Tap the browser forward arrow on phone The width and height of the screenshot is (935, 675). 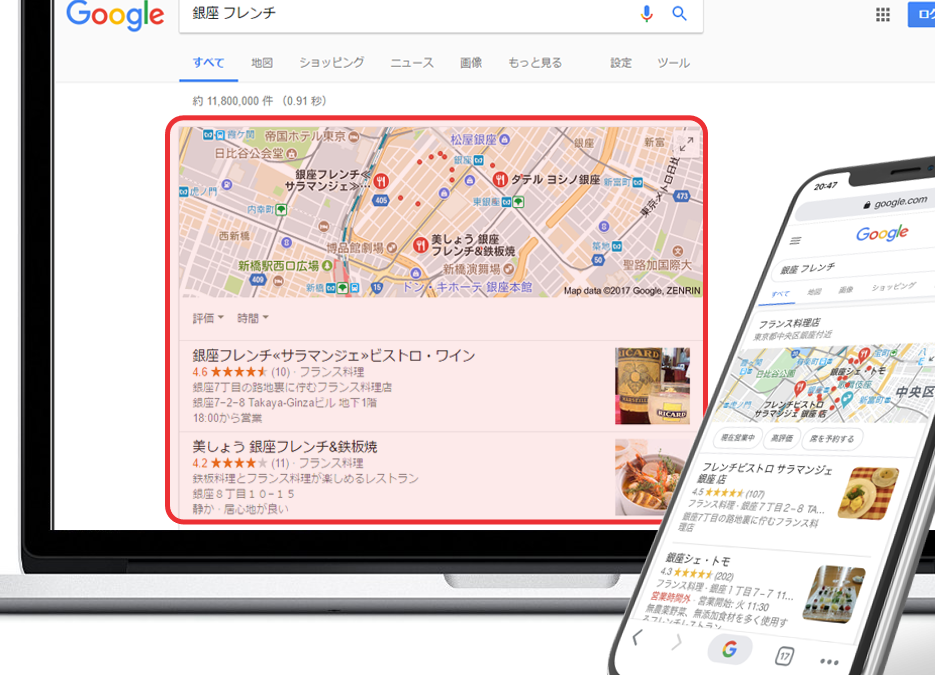(676, 642)
